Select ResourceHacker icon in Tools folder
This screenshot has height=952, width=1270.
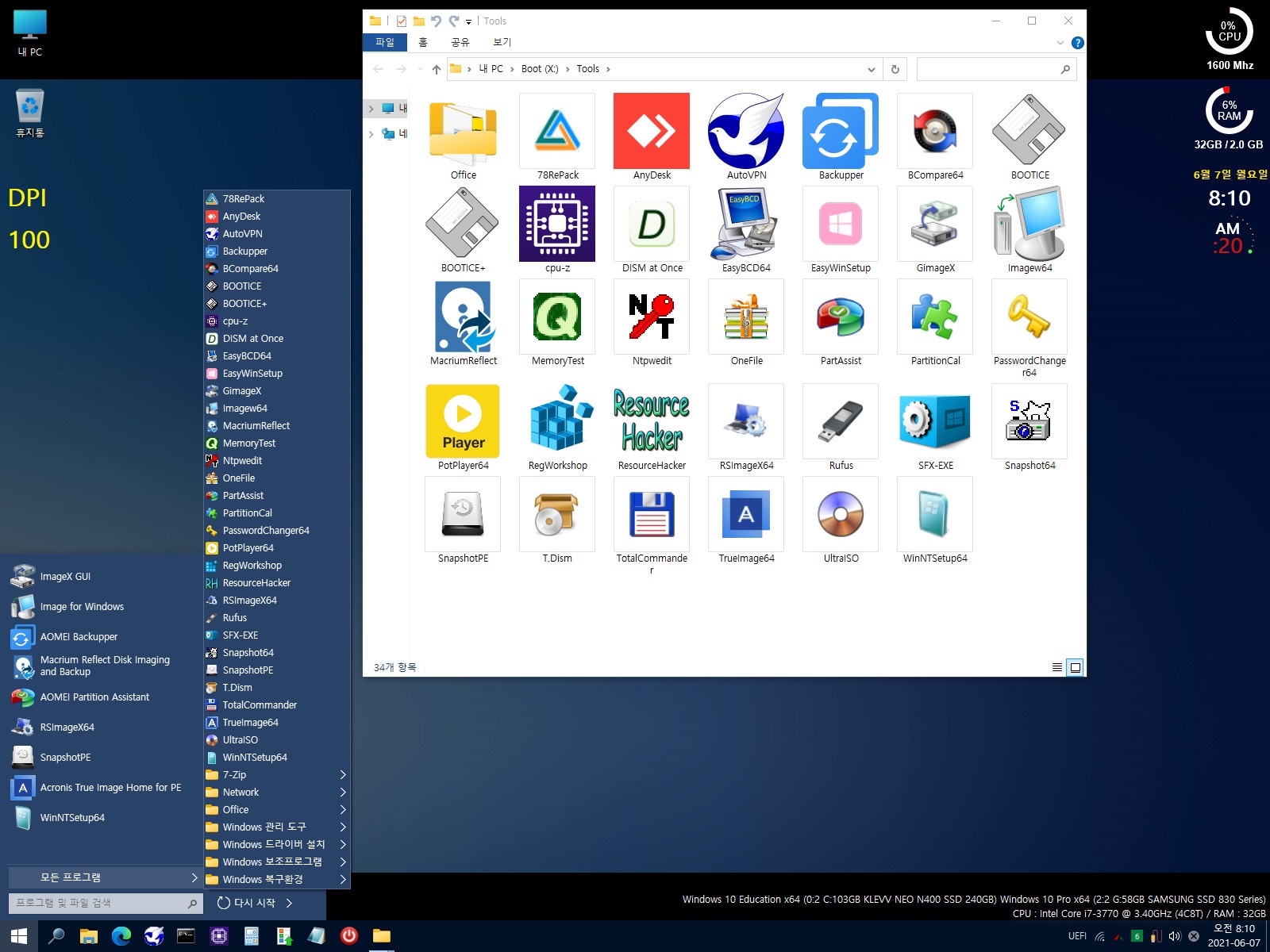[x=652, y=421]
